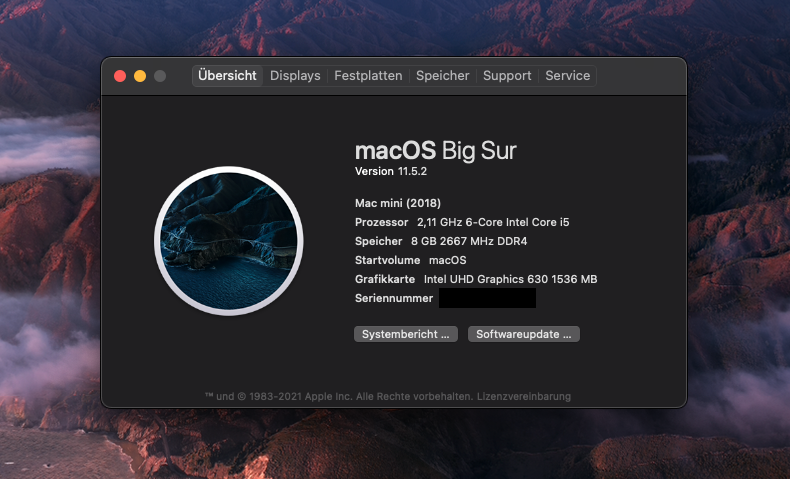Open the Displays tab
Screen dimensions: 790x479
pyautogui.click(x=295, y=76)
